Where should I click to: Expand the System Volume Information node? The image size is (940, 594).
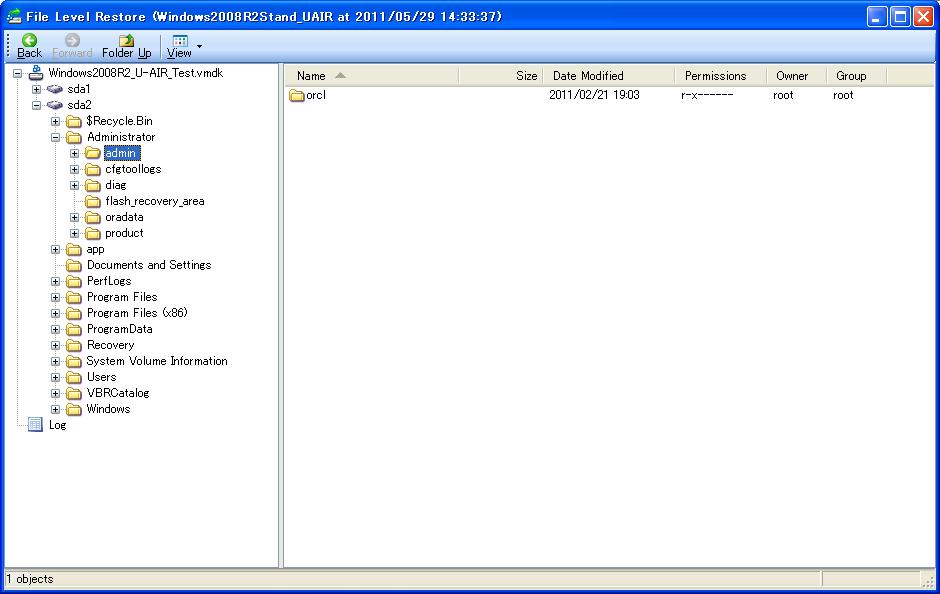point(55,361)
